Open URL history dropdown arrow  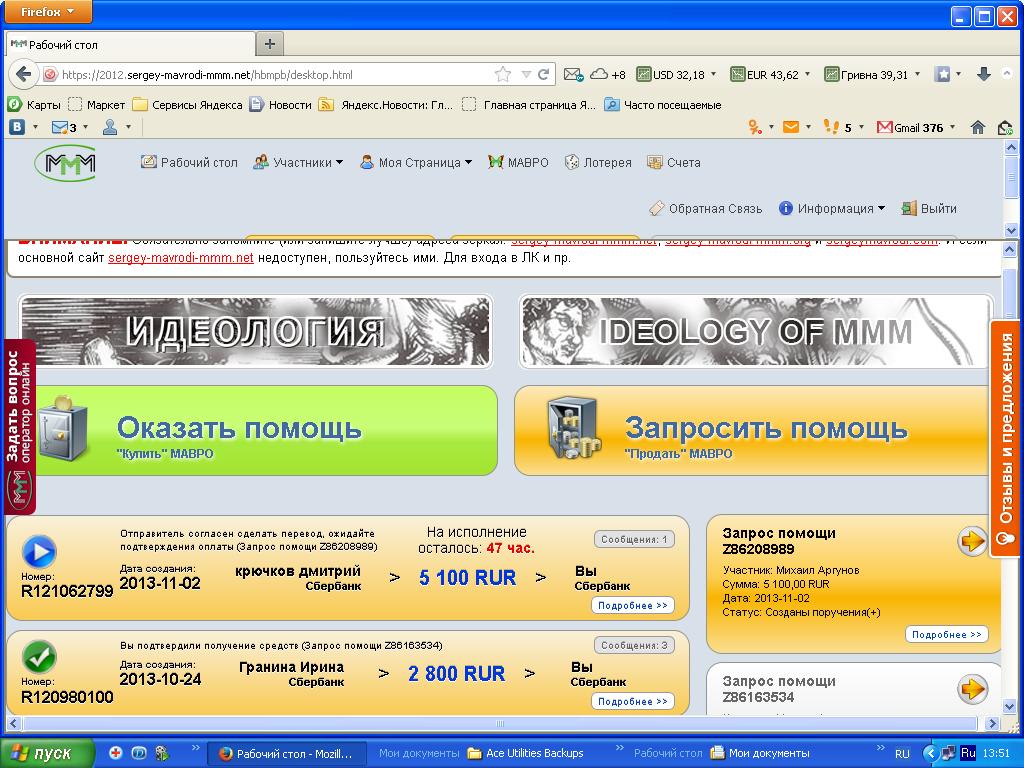pos(526,74)
